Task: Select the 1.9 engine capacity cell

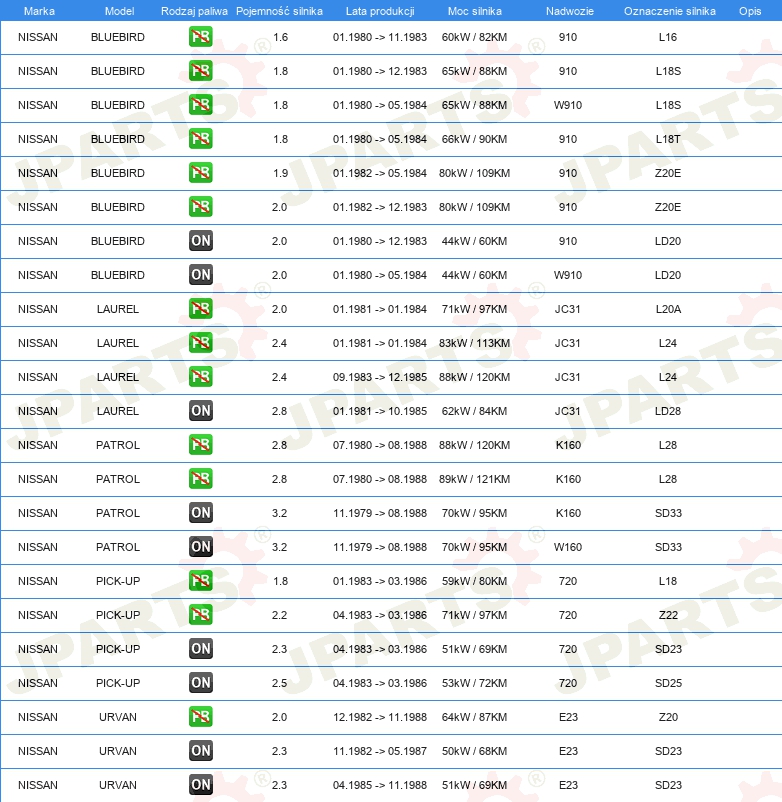Action: point(280,173)
